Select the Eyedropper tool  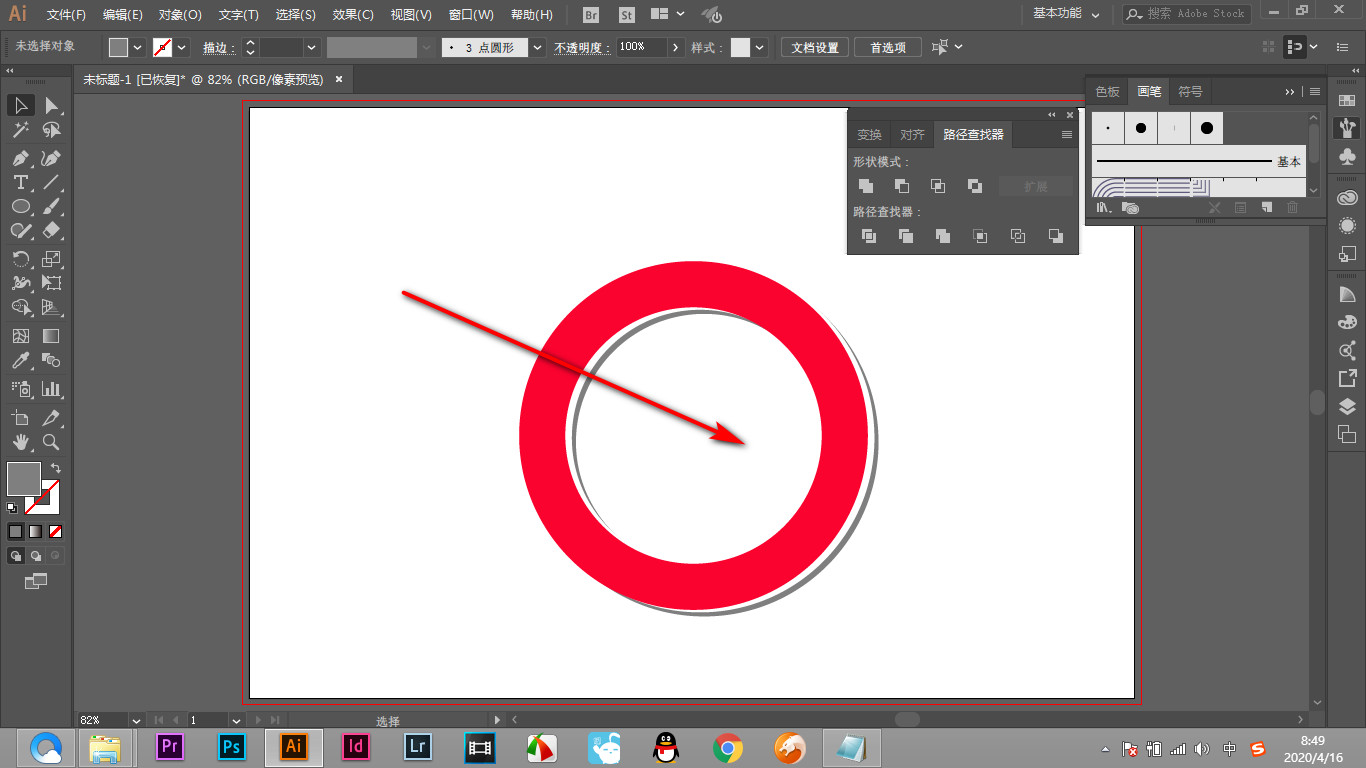(20, 360)
